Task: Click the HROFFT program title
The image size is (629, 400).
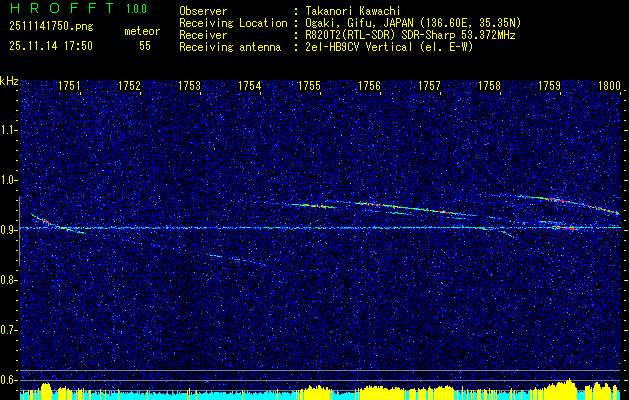Action: (x=62, y=8)
